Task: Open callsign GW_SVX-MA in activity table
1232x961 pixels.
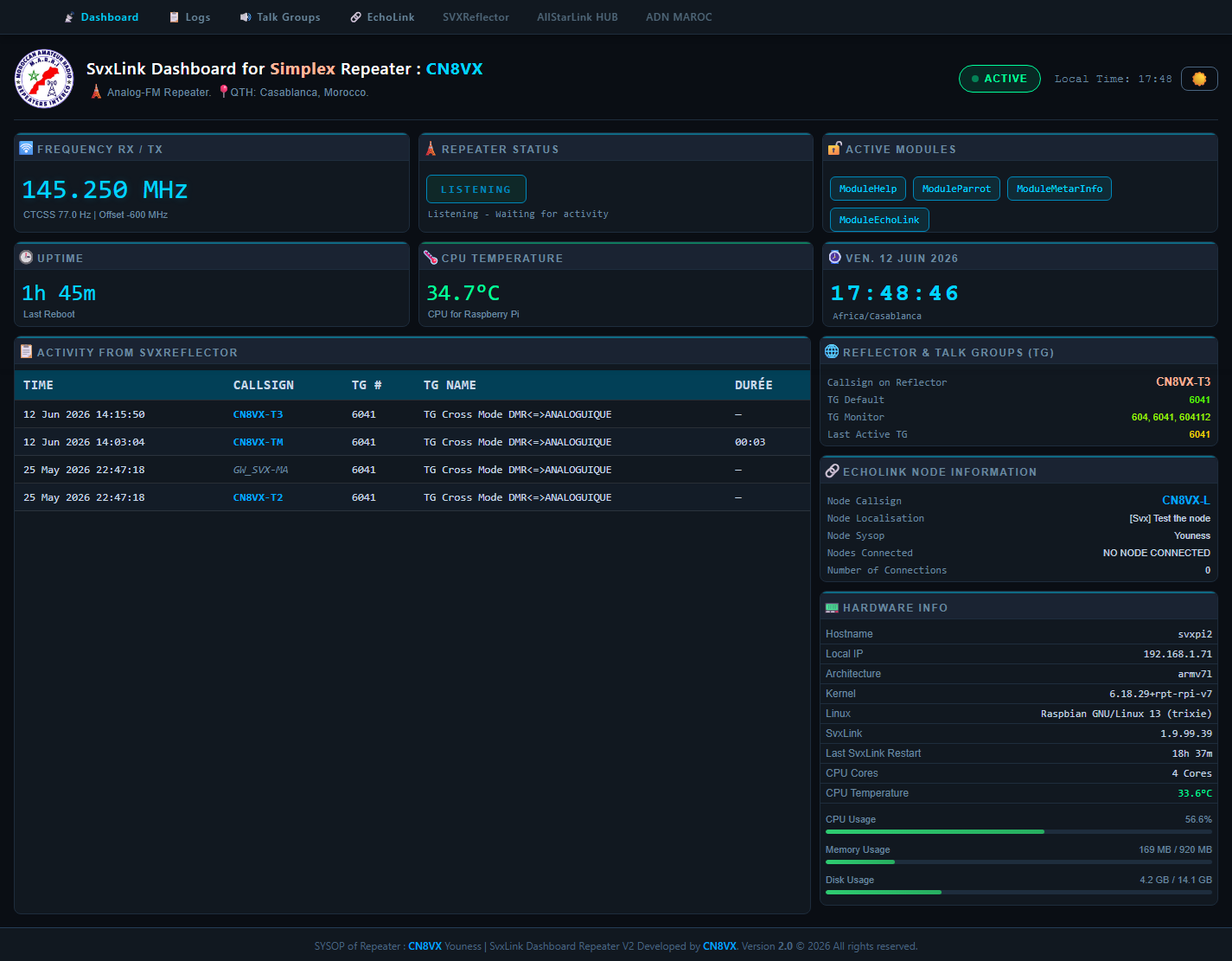Action: [x=260, y=470]
